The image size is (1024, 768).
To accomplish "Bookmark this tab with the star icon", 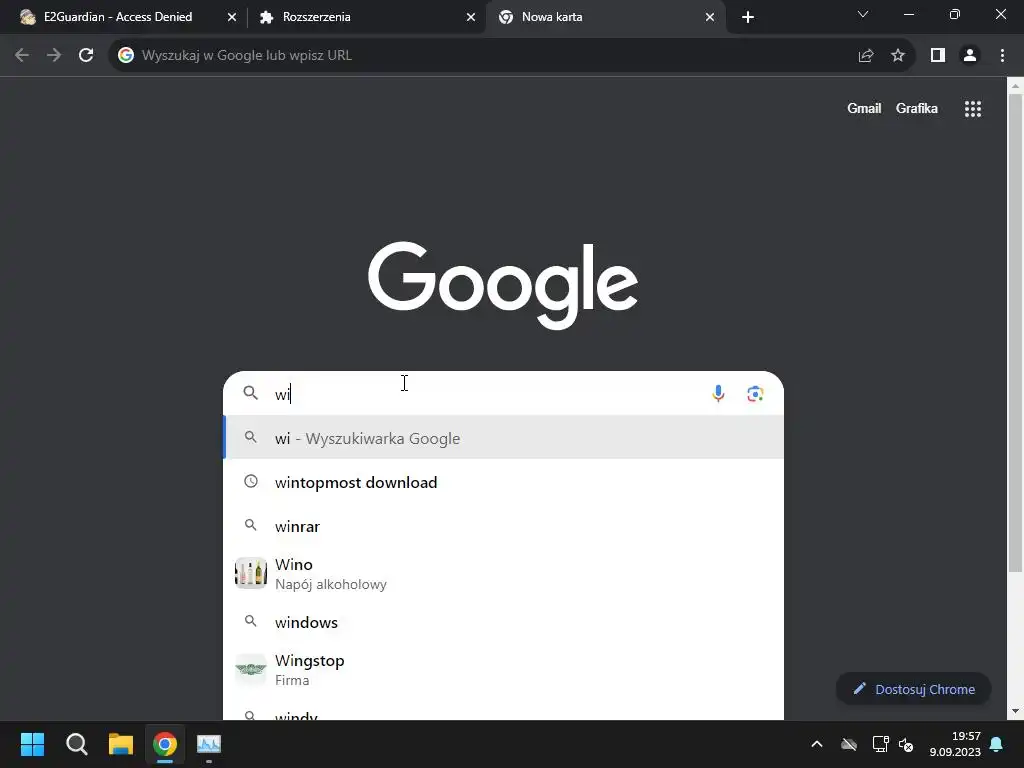I will [x=898, y=56].
